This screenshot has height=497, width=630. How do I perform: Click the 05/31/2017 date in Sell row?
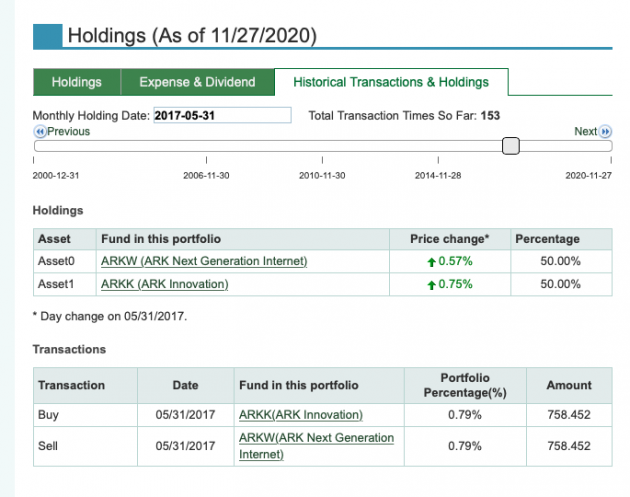point(185,446)
